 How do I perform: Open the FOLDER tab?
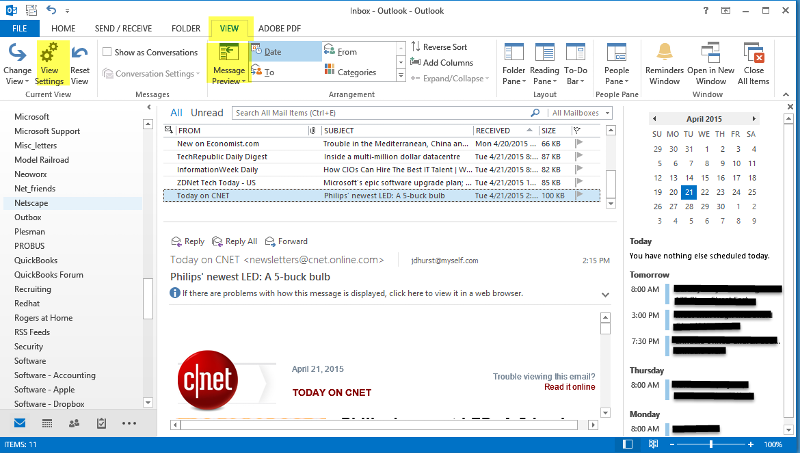pyautogui.click(x=186, y=29)
